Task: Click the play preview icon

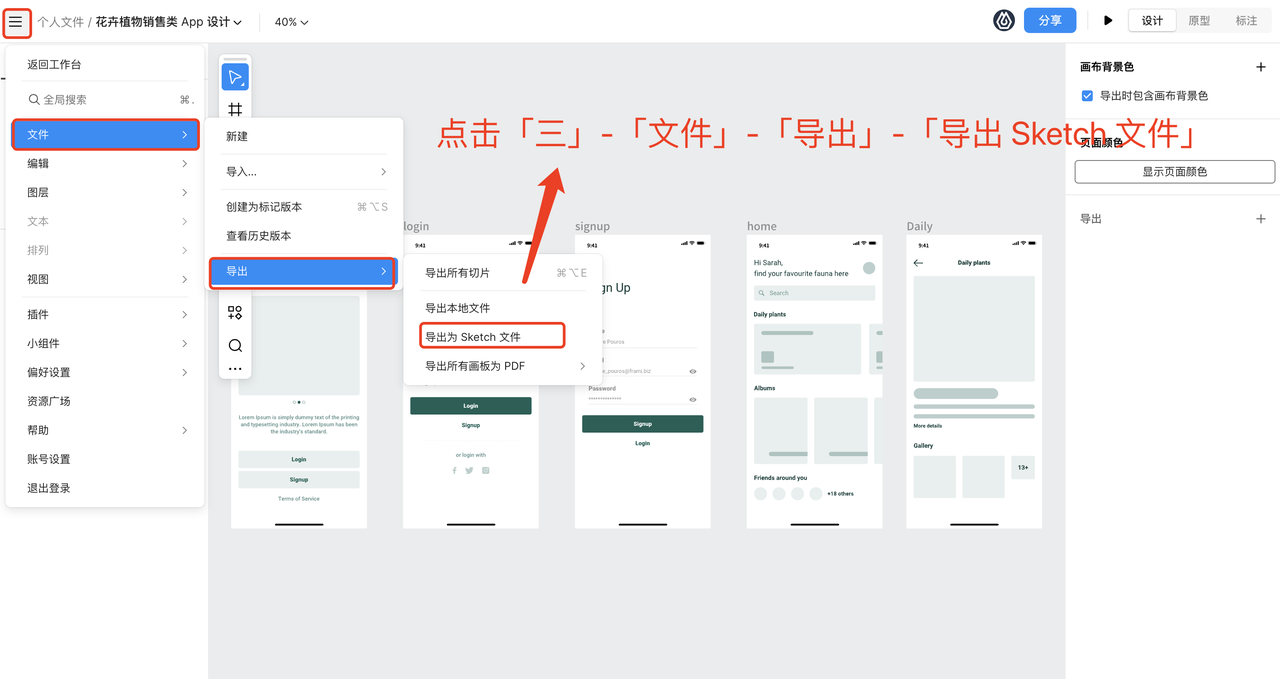Action: pyautogui.click(x=1108, y=21)
